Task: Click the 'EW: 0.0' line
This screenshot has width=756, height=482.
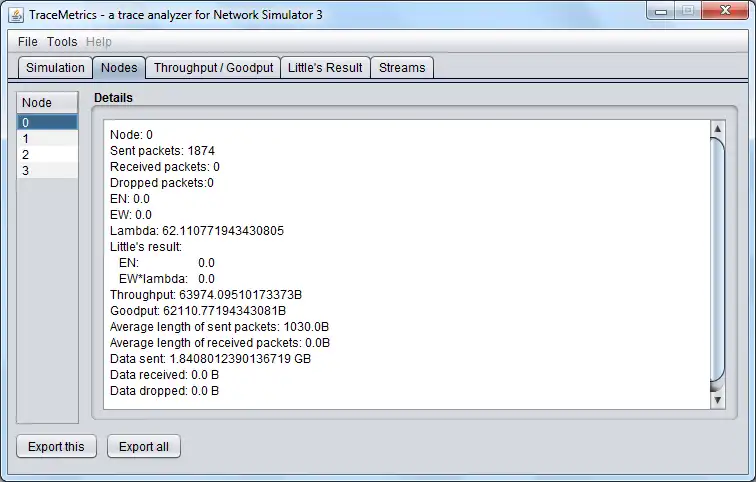Action: pyautogui.click(x=131, y=214)
